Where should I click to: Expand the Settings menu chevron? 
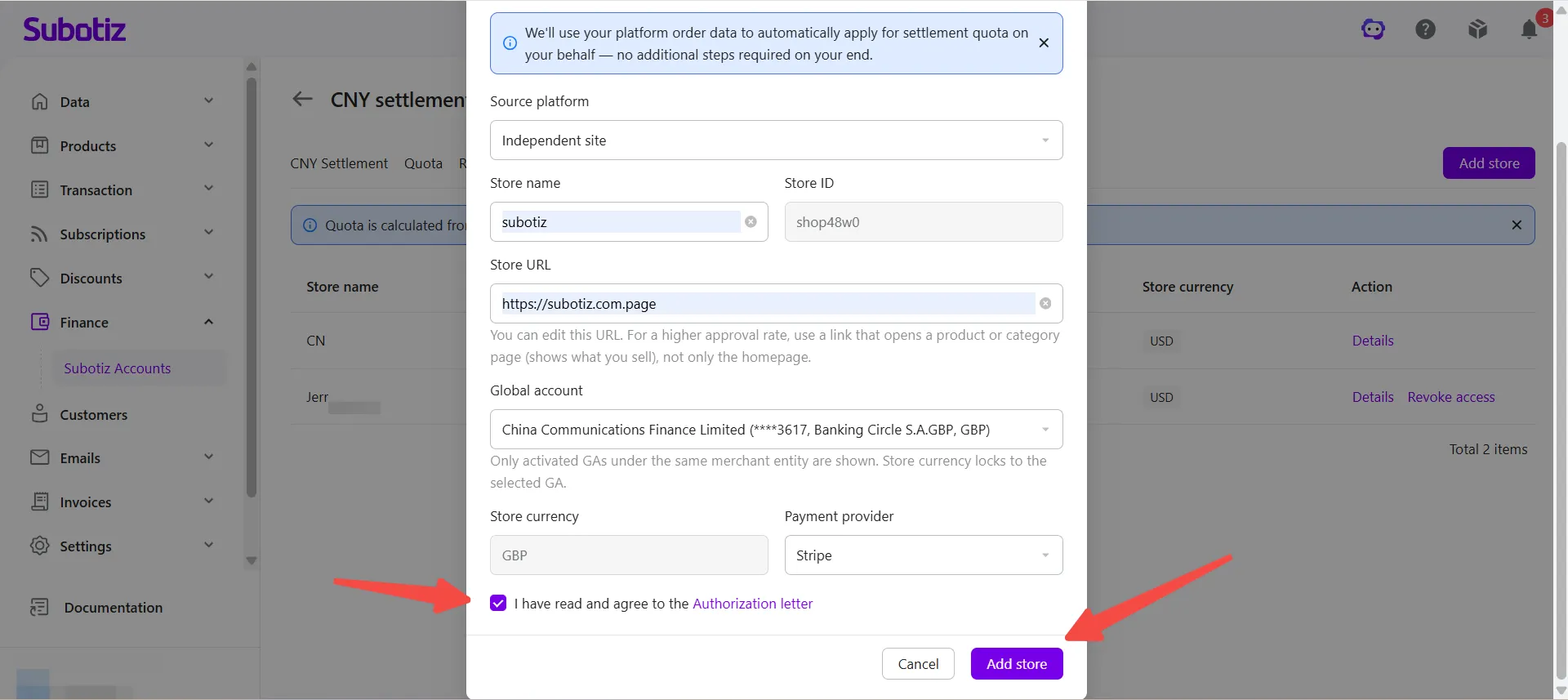208,545
